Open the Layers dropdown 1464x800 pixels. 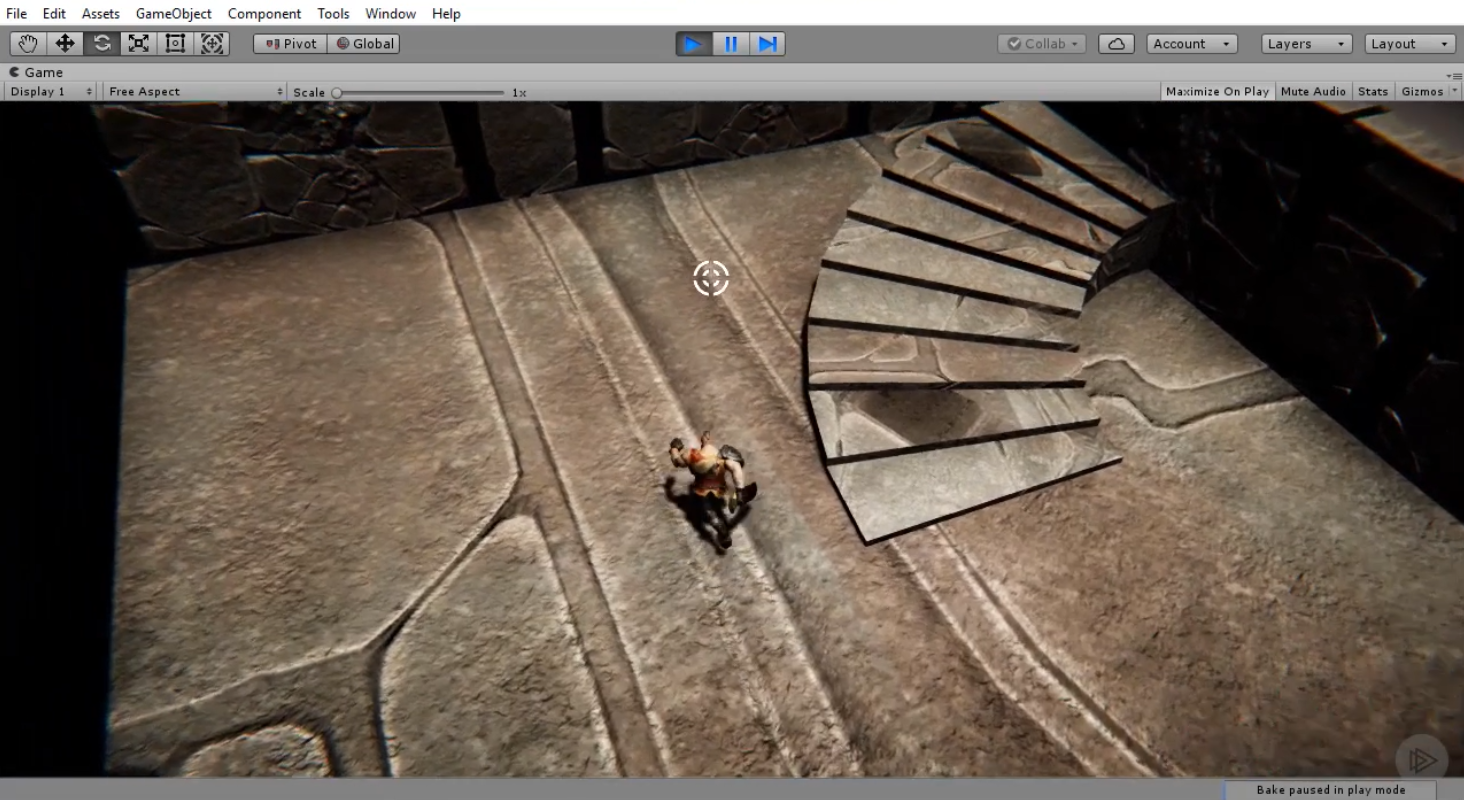[x=1307, y=44]
